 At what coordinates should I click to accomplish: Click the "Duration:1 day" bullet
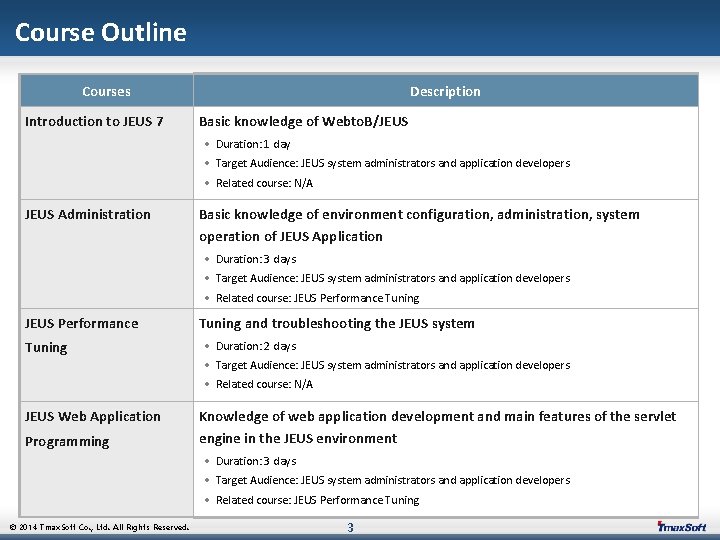point(253,144)
